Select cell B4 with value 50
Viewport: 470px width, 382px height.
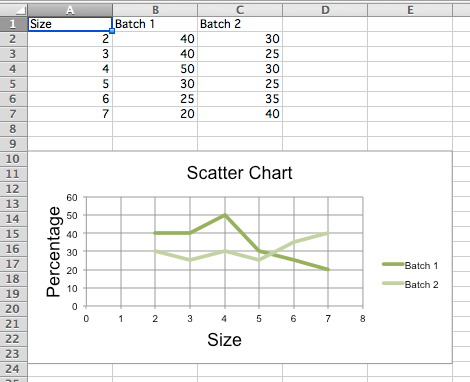point(155,69)
